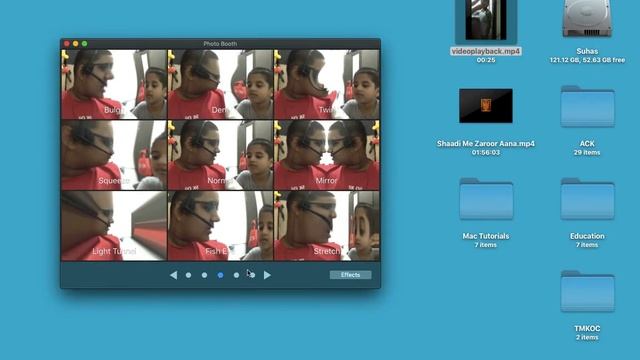Image resolution: width=640 pixels, height=360 pixels.
Task: Select the Dent effect thumbnail
Action: pos(220,84)
